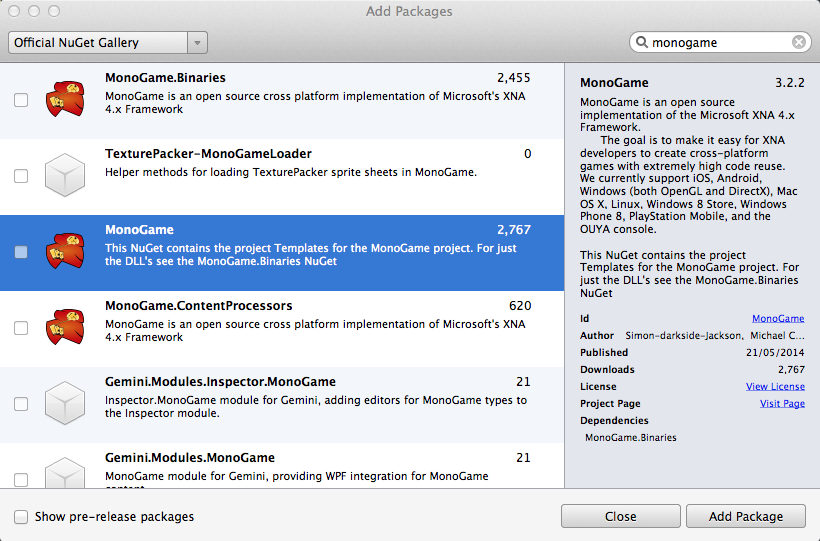
Task: Check the MonoGame.Binaries package checkbox
Action: [x=21, y=100]
